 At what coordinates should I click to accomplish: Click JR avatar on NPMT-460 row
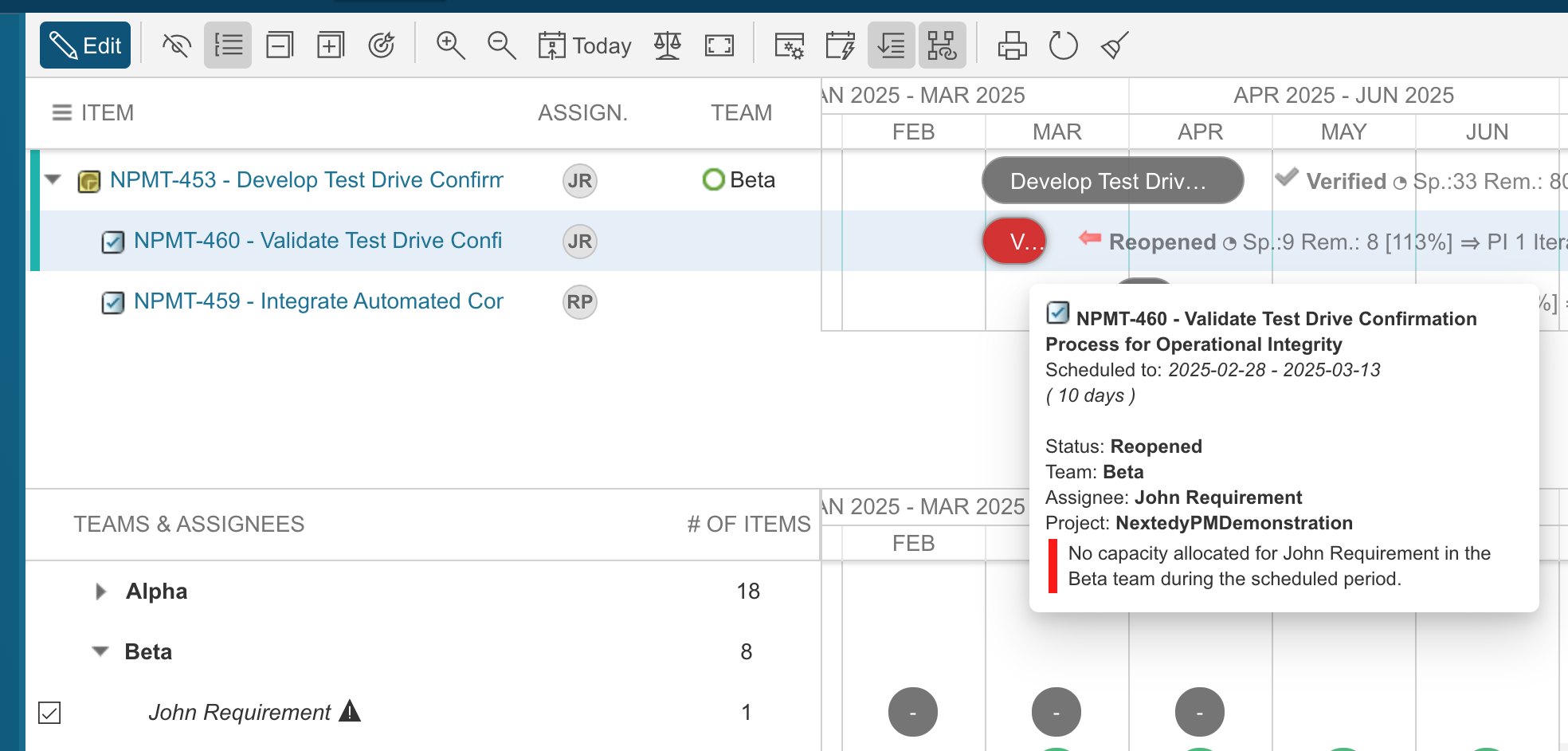coord(580,242)
